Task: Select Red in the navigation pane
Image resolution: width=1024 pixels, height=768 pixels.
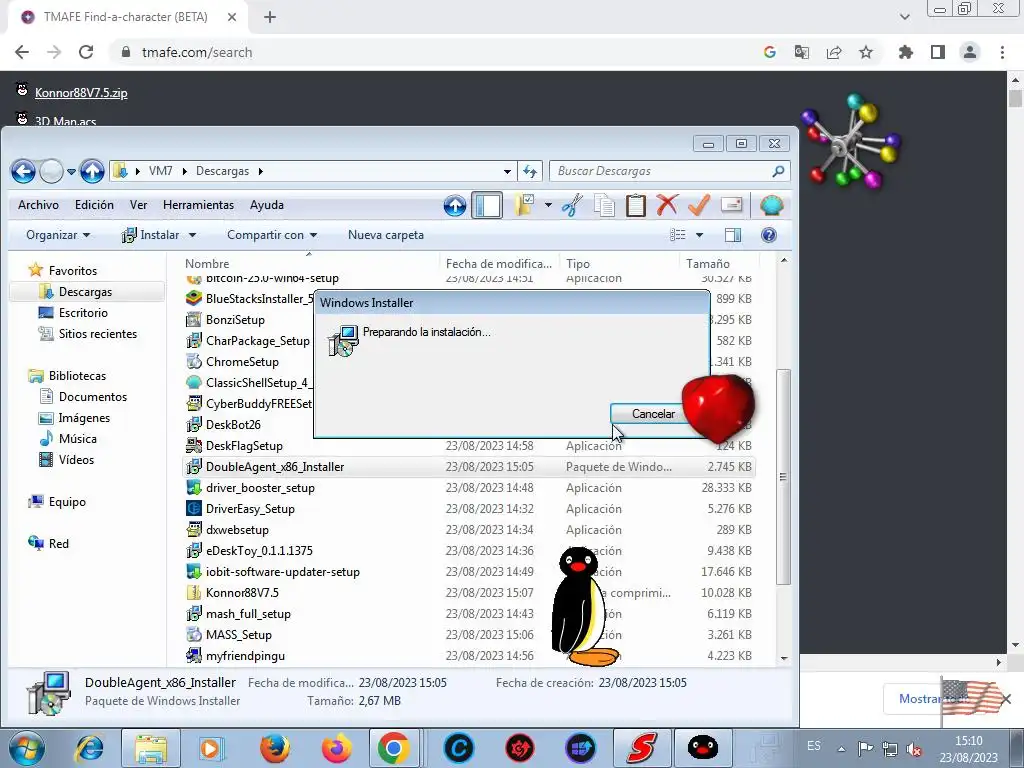Action: 58,544
